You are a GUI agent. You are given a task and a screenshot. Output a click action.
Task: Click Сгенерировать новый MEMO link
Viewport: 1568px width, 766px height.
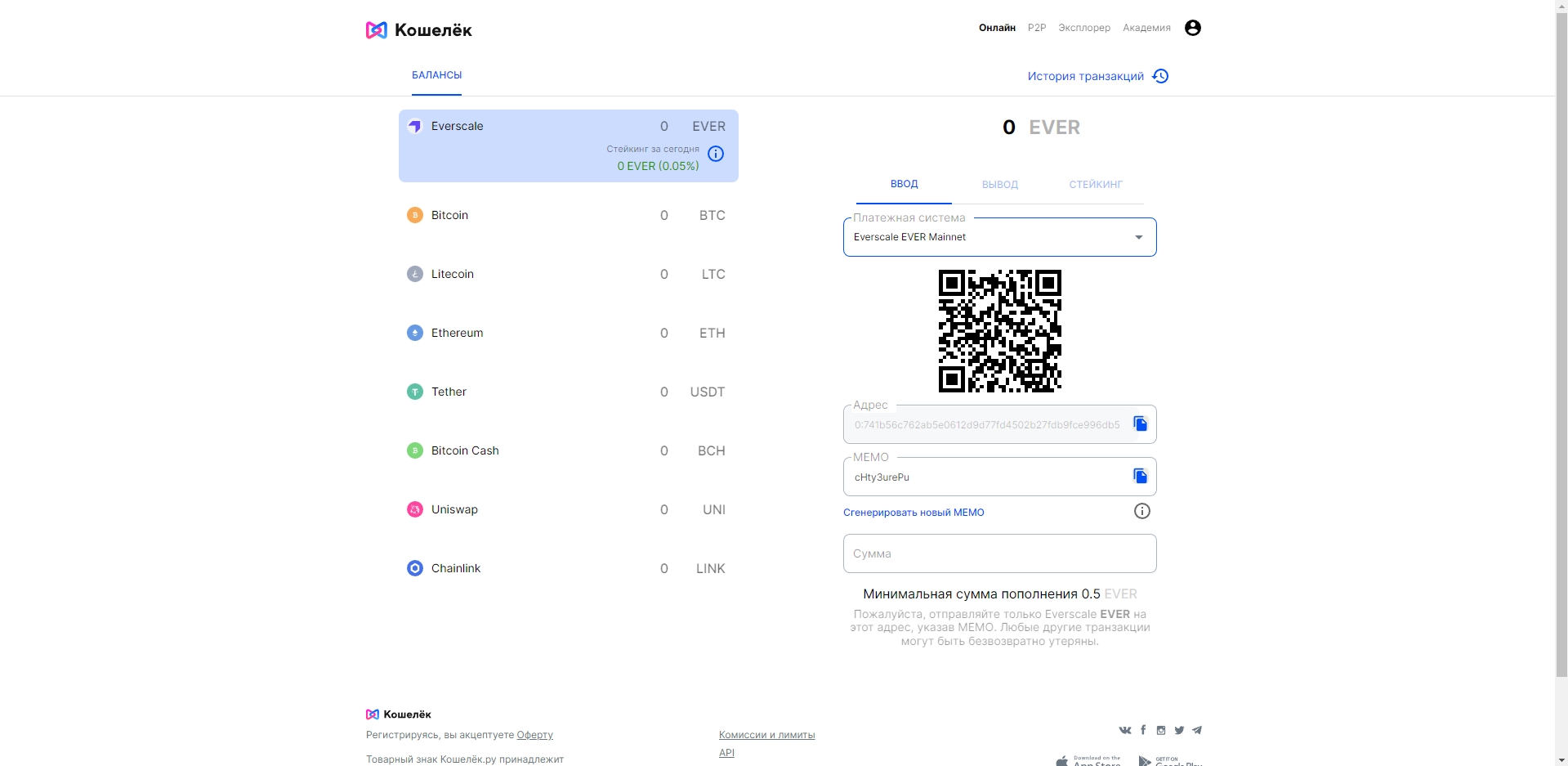[914, 513]
